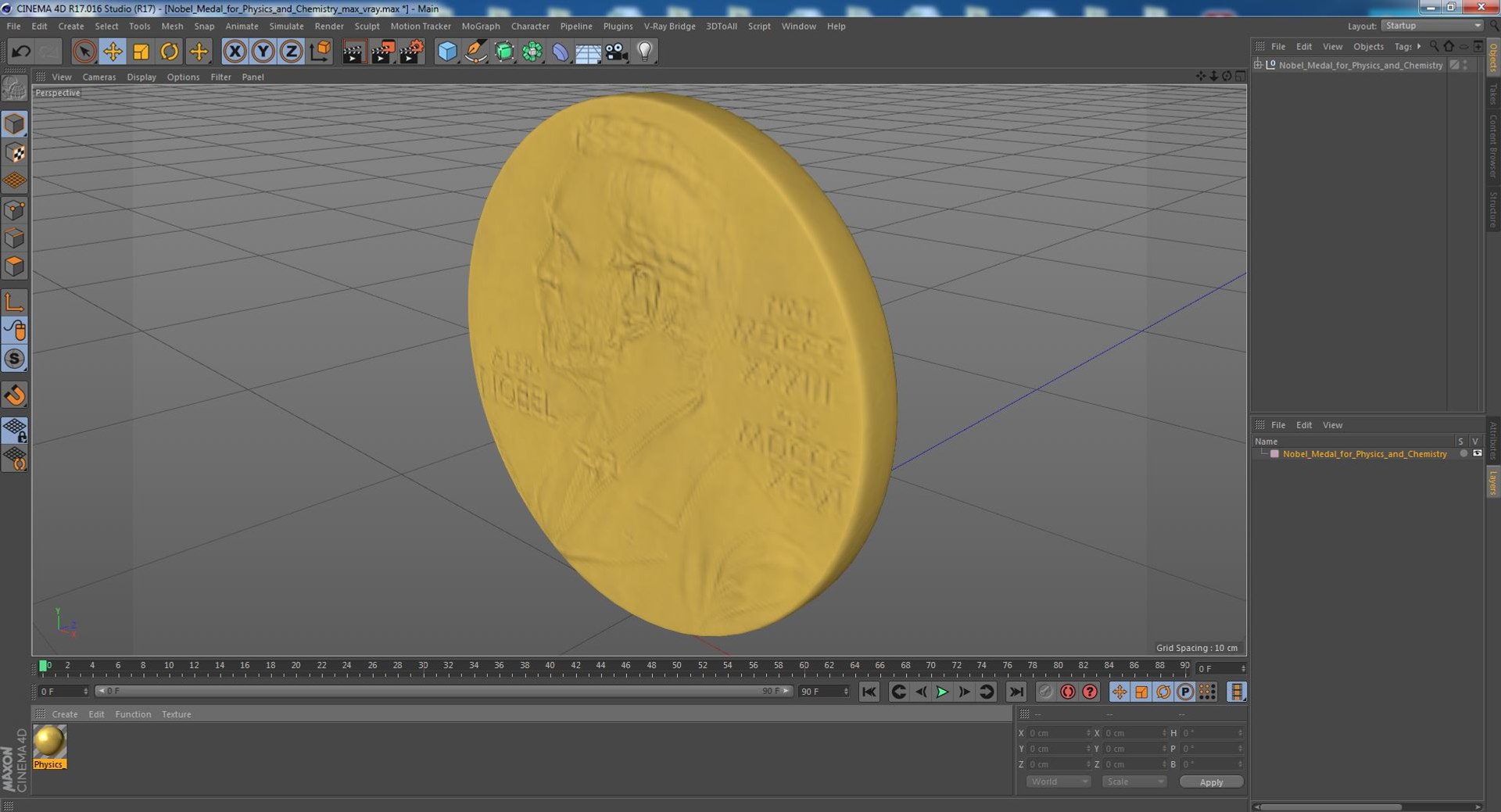Viewport: 1501px width, 812px height.
Task: Open material manager Texture menu
Action: 176,714
